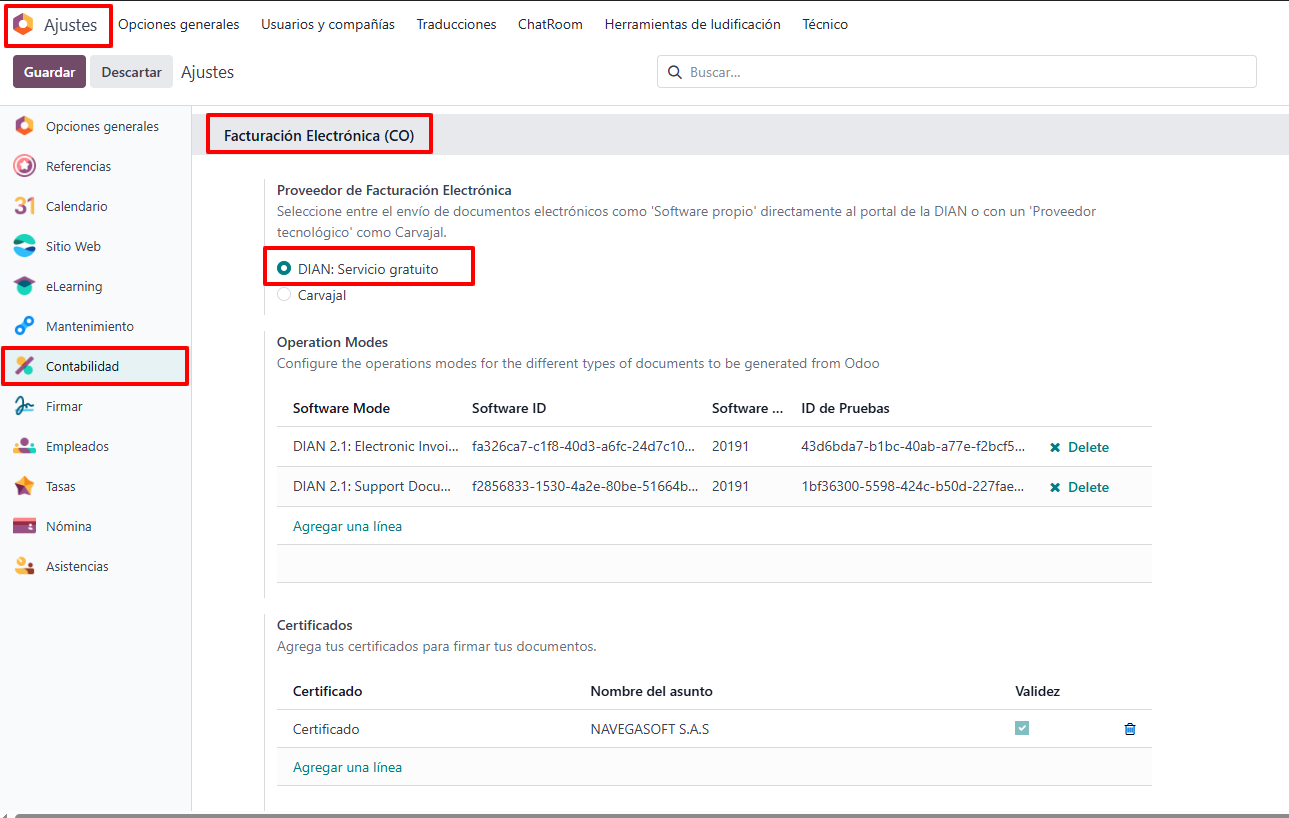Click the NAVEGASOFT S.A.S cell
The image size is (1289, 818).
650,729
